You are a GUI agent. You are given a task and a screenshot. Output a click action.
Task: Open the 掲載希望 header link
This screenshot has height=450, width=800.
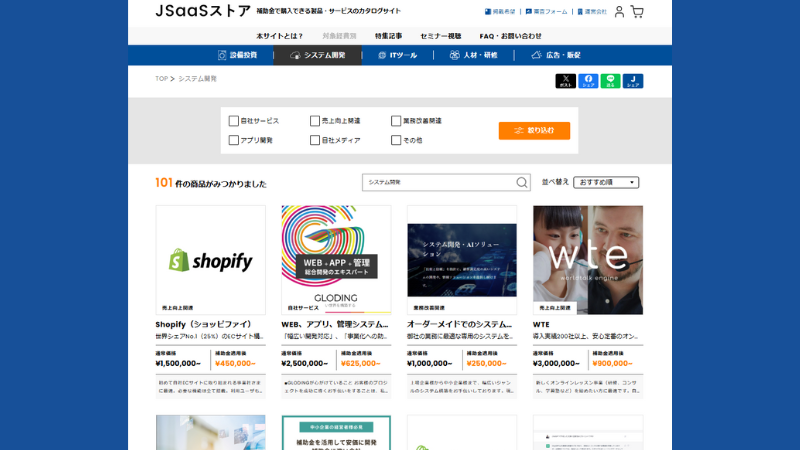500,11
